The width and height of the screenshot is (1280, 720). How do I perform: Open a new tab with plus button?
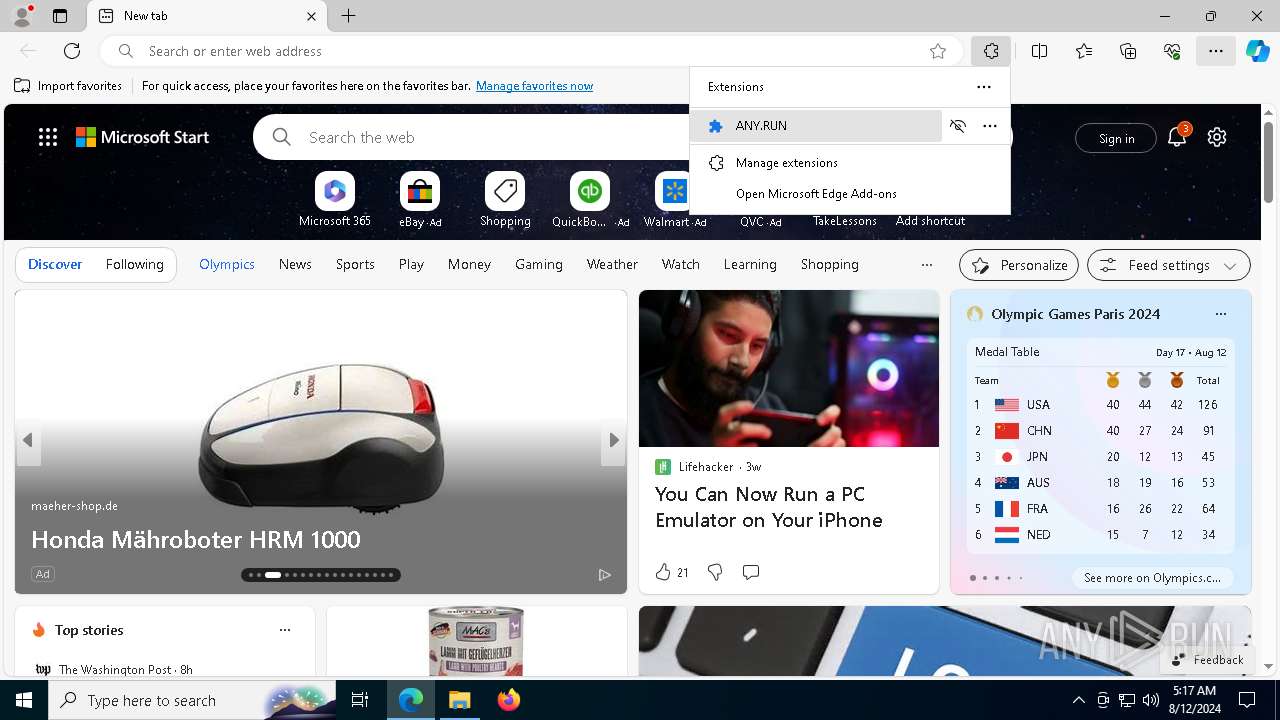[348, 16]
